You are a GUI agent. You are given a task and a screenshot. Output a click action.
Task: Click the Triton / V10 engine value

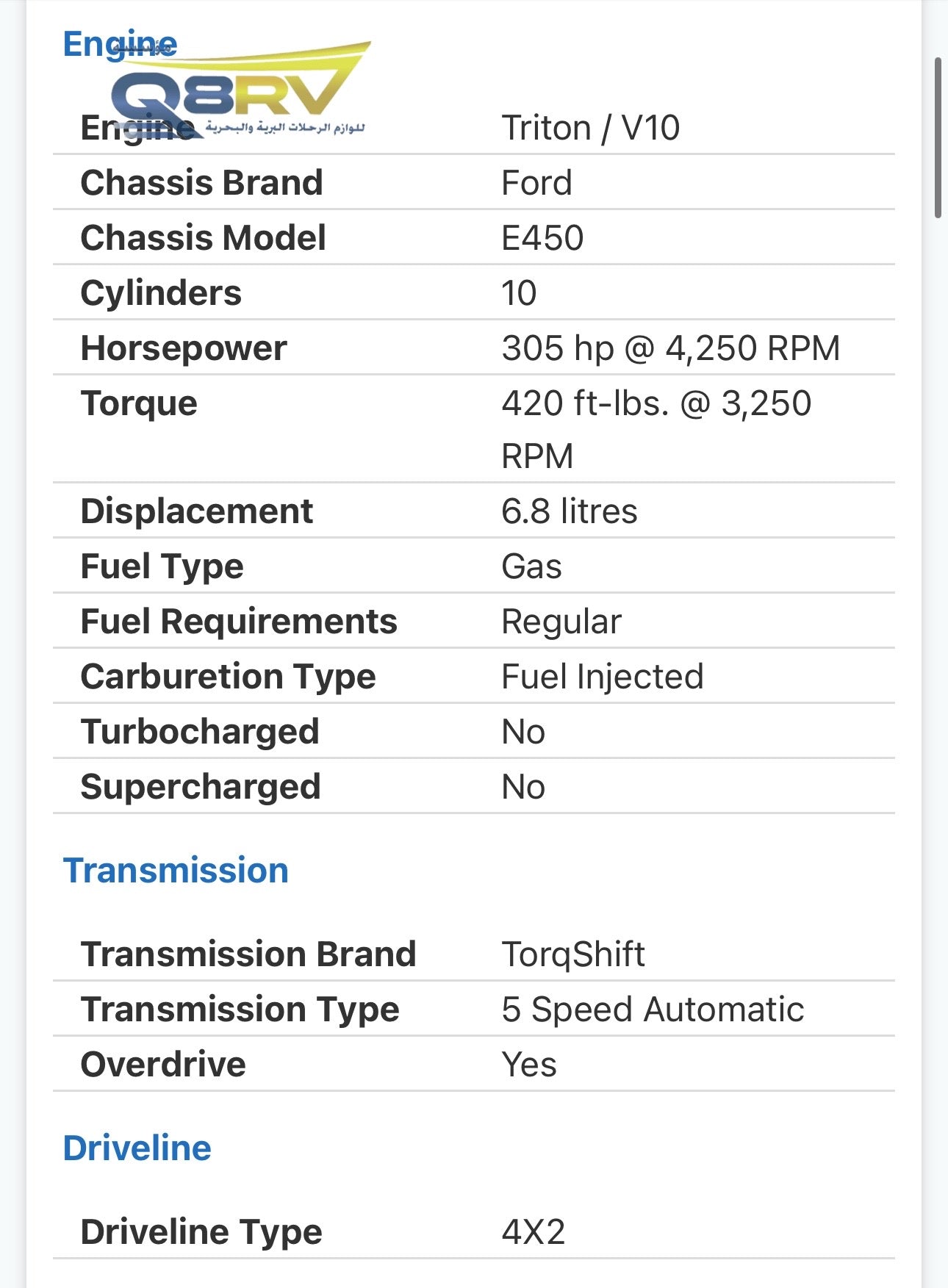click(590, 128)
